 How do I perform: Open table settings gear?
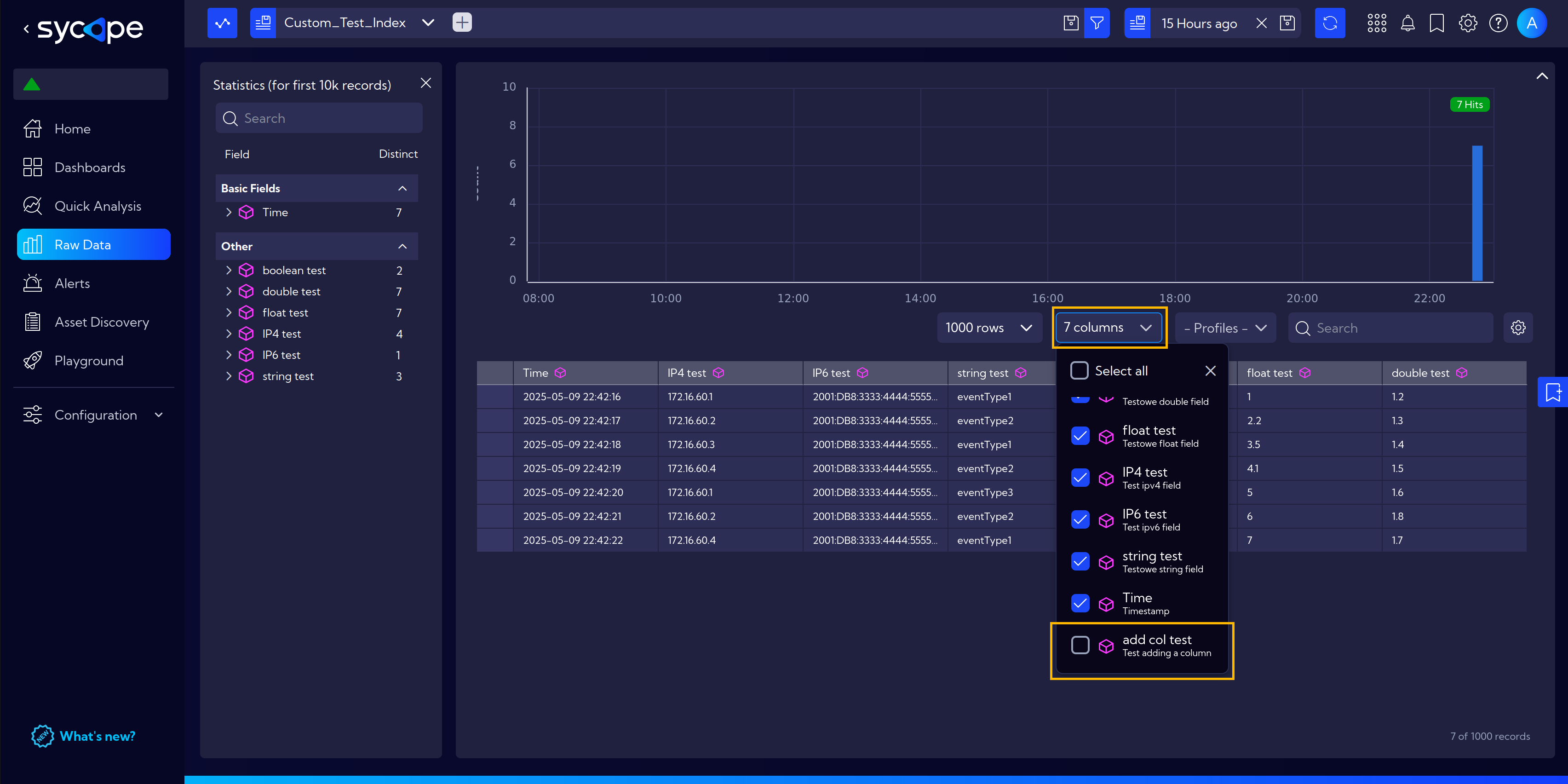(x=1518, y=328)
